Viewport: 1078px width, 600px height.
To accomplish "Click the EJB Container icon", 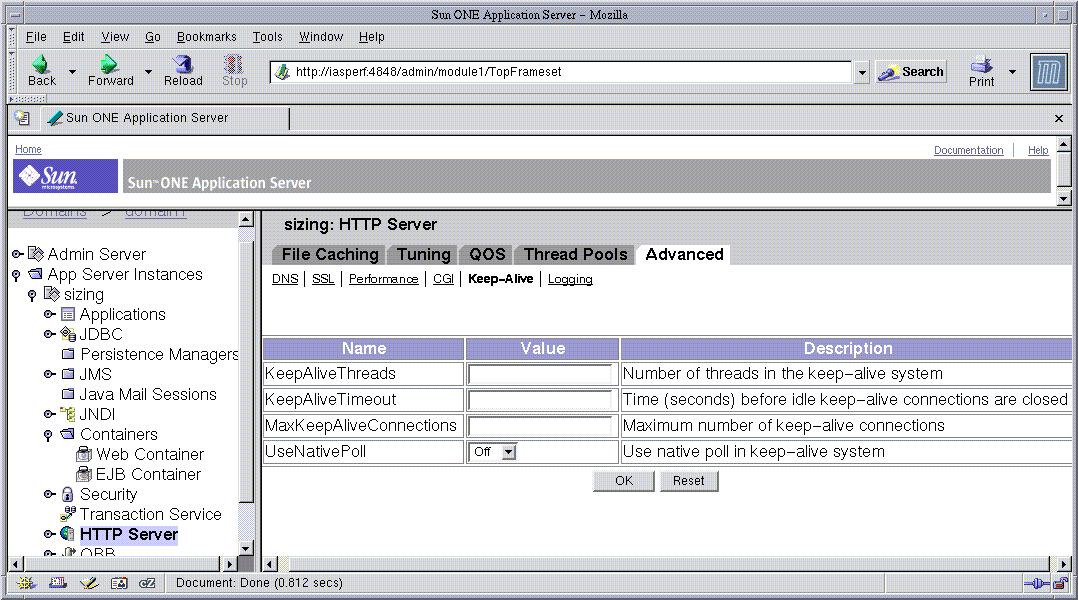I will click(84, 474).
